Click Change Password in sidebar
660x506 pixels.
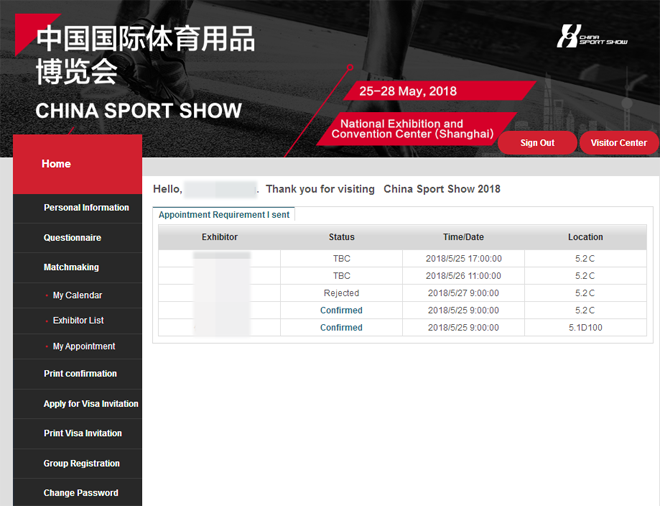point(81,493)
